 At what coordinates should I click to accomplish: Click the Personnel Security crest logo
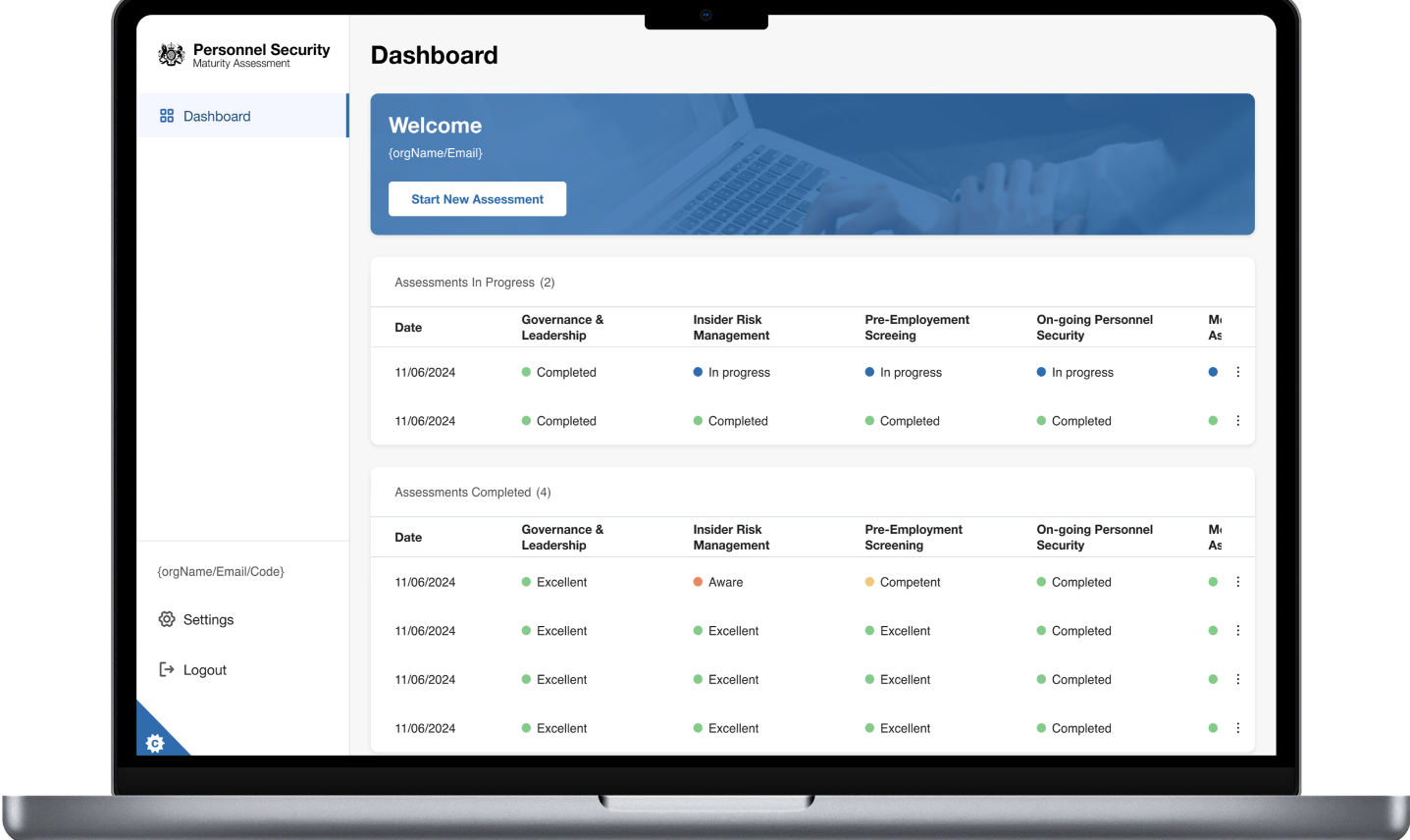point(171,54)
